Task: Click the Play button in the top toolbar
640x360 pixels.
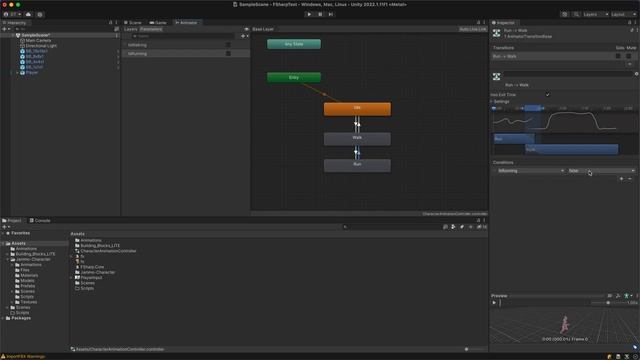Action: 309,14
